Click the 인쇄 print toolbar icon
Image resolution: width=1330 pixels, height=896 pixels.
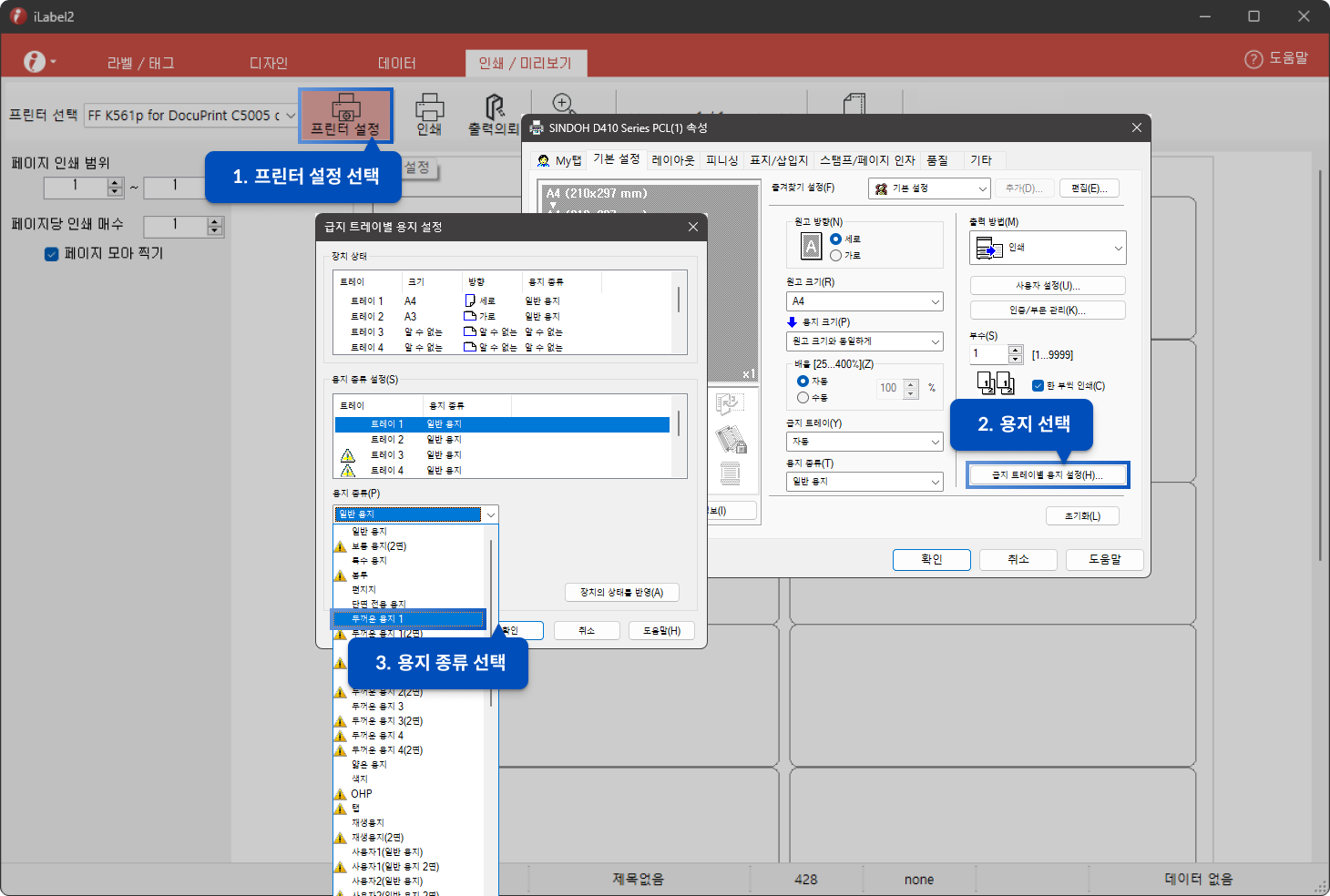point(429,115)
